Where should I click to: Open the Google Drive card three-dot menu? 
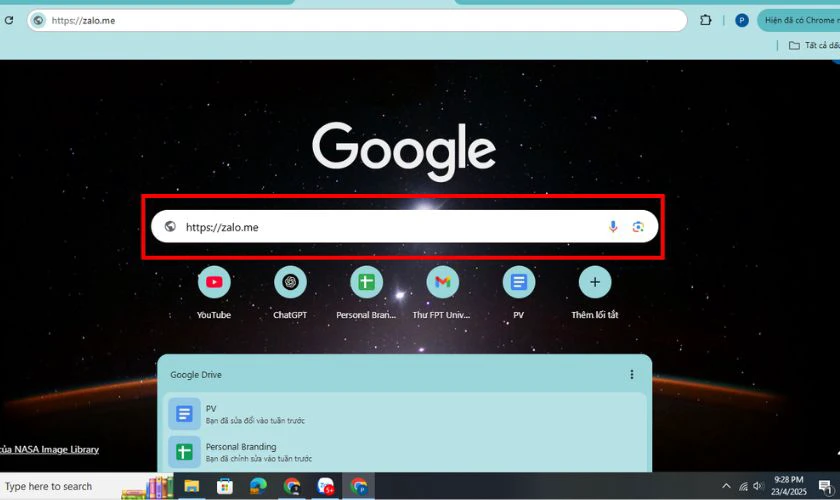632,375
